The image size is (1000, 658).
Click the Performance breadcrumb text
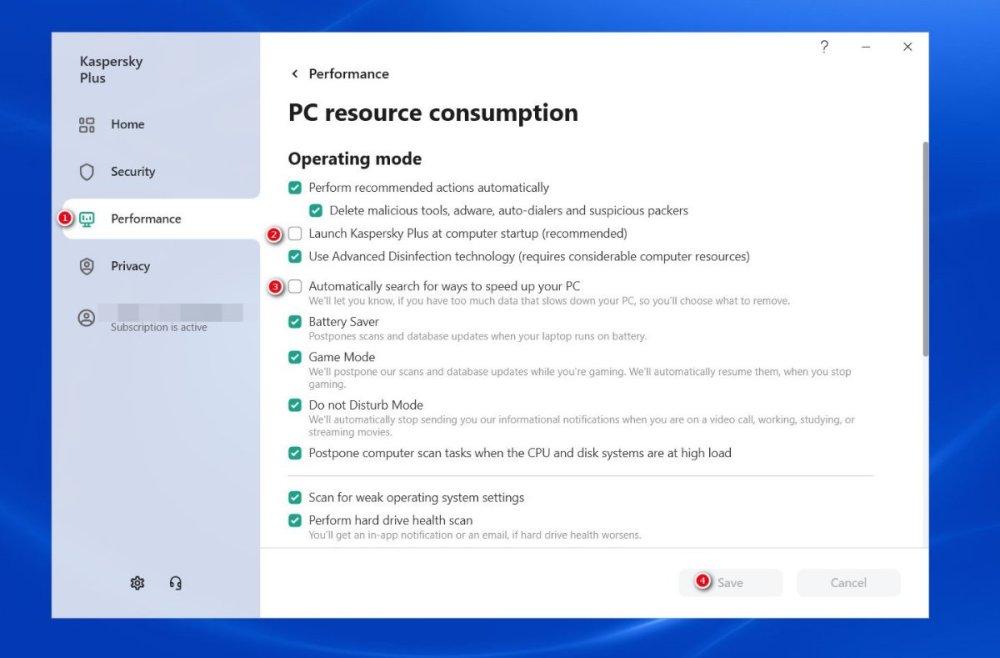pos(349,74)
